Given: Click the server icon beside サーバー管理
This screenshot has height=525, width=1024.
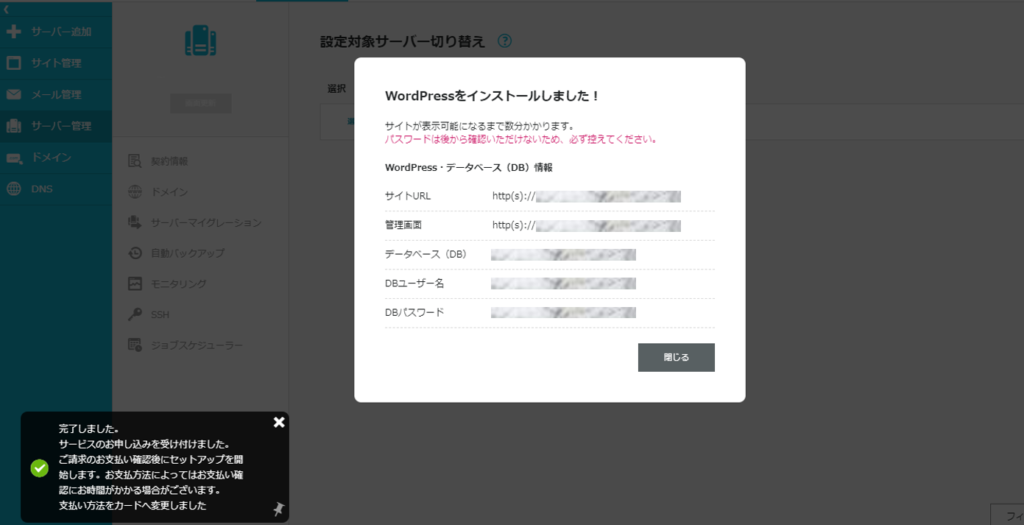Looking at the screenshot, I should coord(14,125).
